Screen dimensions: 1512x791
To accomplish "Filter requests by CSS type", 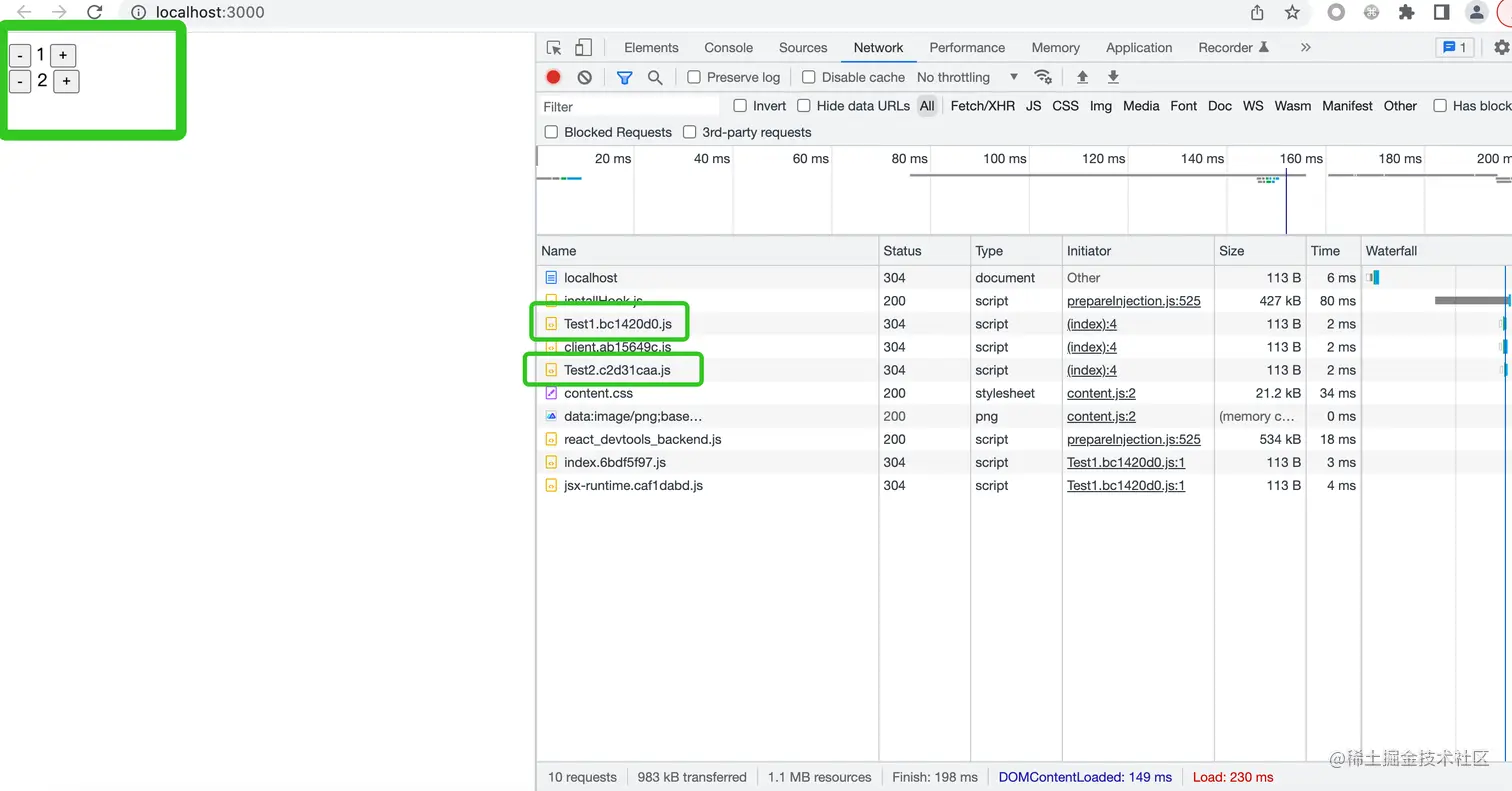I will (x=1065, y=106).
